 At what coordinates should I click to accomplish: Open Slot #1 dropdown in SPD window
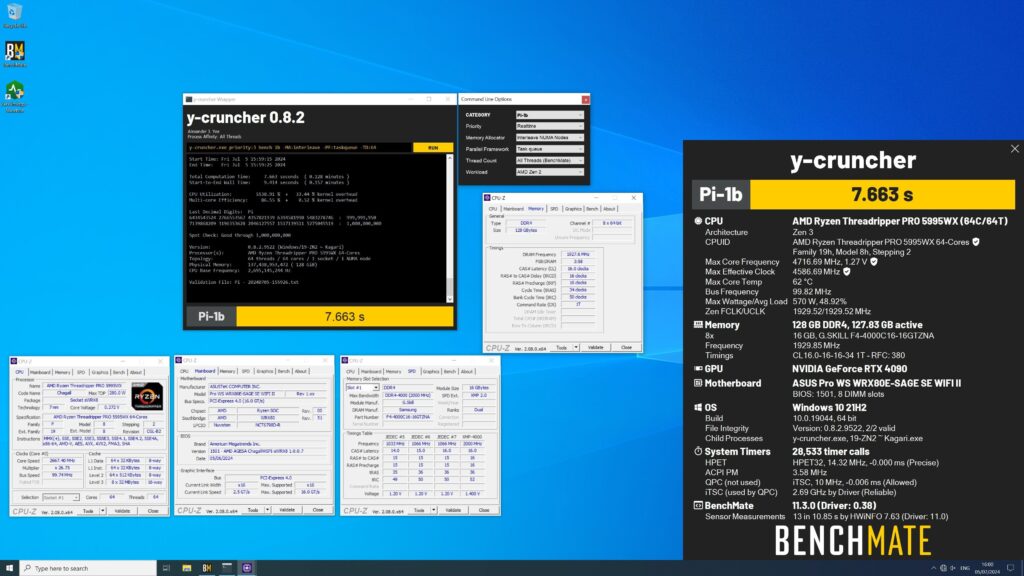point(362,387)
